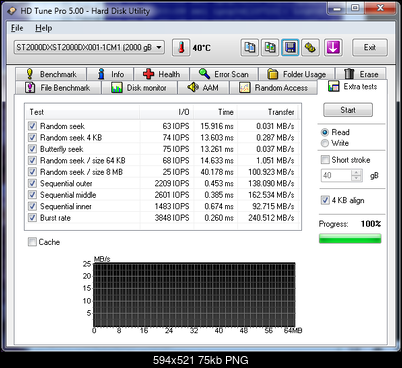Click the HD Tune title bar app icon
Image resolution: width=402 pixels, height=368 pixels.
[x=12, y=11]
